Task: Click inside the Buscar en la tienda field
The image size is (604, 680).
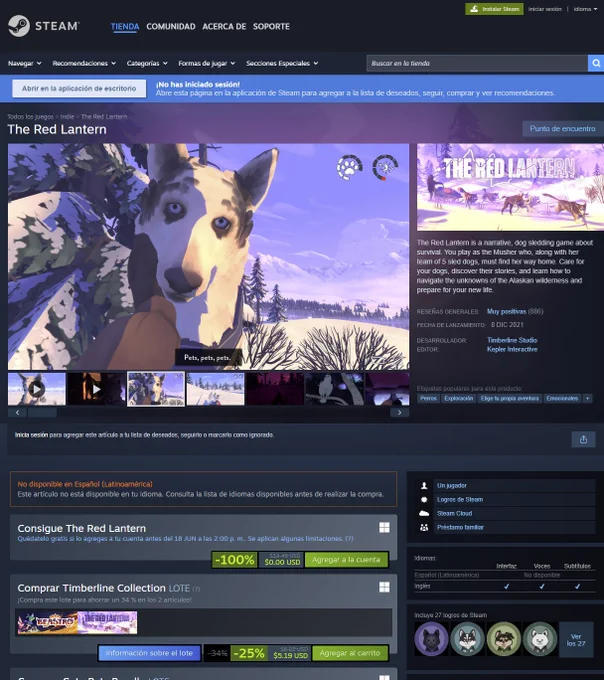Action: tap(477, 63)
